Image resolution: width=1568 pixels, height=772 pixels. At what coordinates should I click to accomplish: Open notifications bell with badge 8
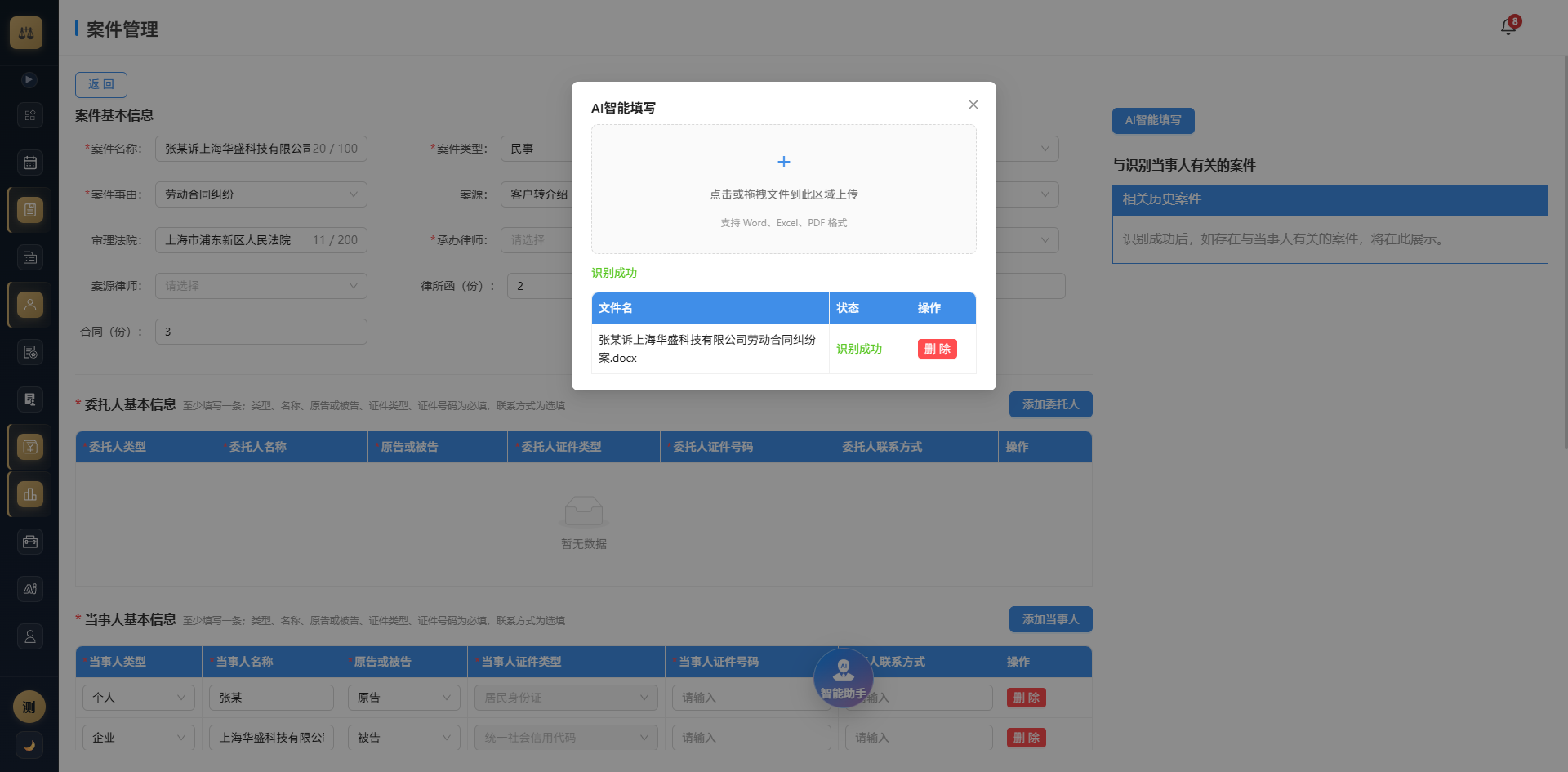(1508, 27)
